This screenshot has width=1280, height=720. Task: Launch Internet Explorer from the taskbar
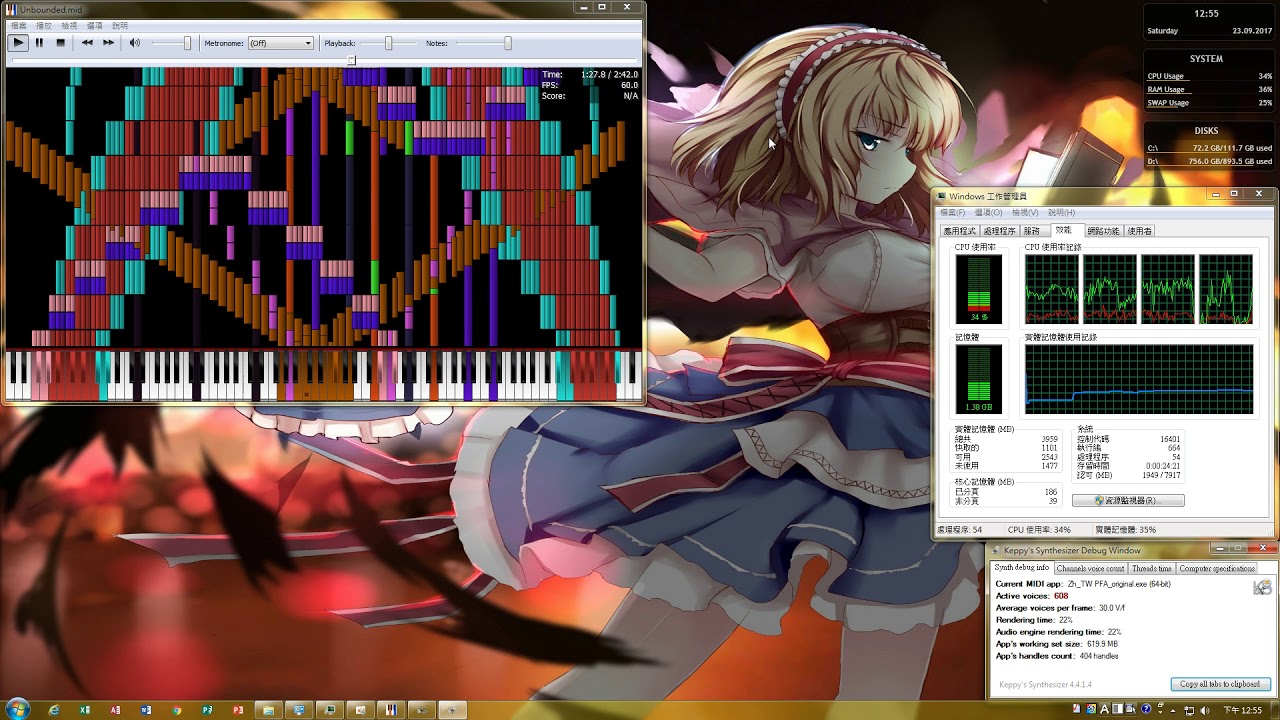tap(54, 710)
